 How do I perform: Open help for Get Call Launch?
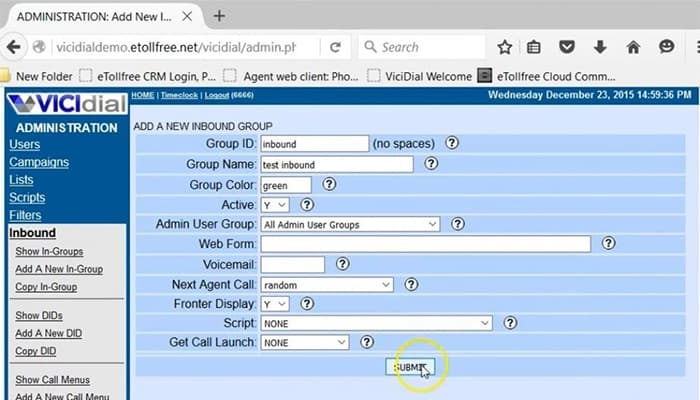pyautogui.click(x=367, y=342)
